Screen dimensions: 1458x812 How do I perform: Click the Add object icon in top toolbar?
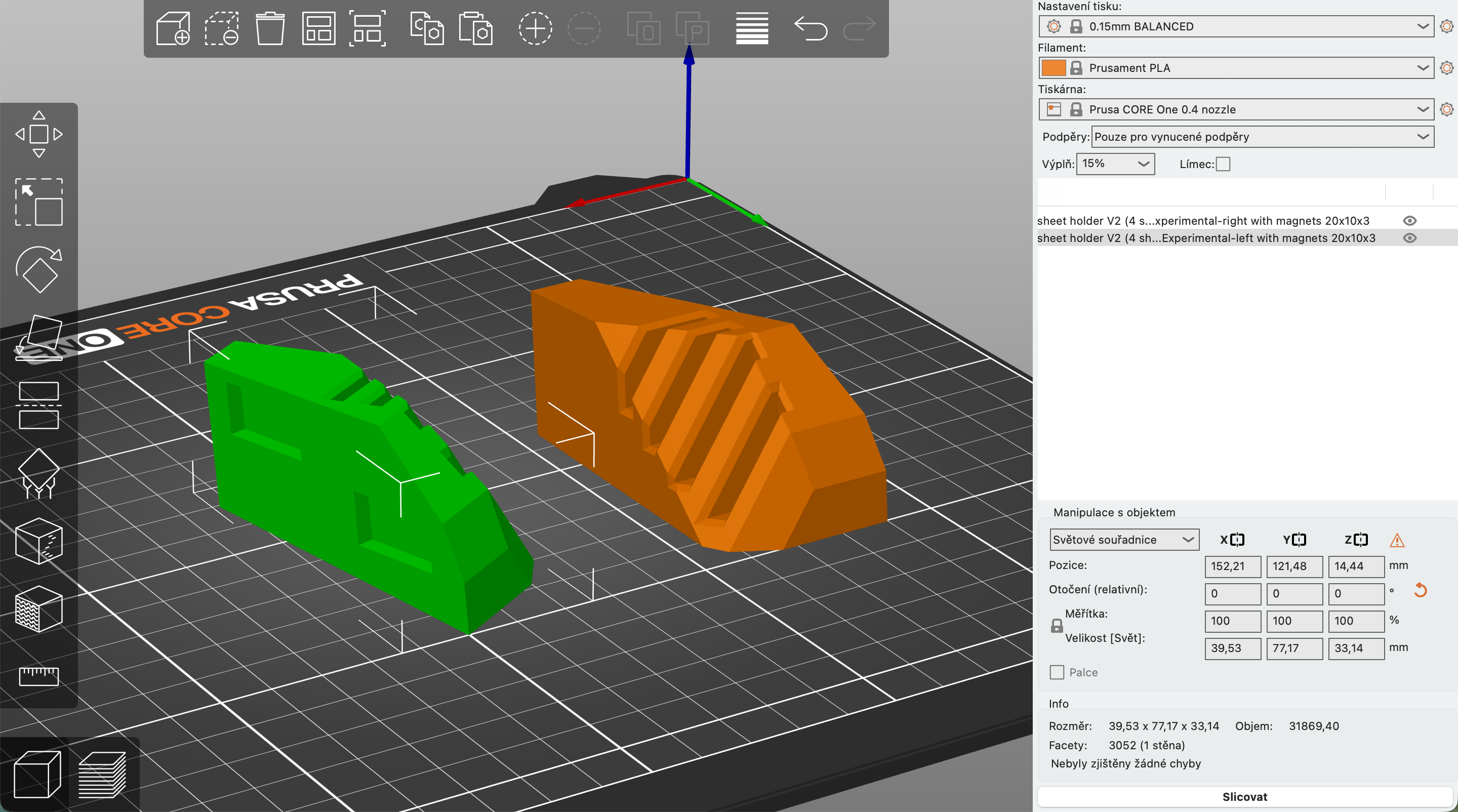point(173,28)
